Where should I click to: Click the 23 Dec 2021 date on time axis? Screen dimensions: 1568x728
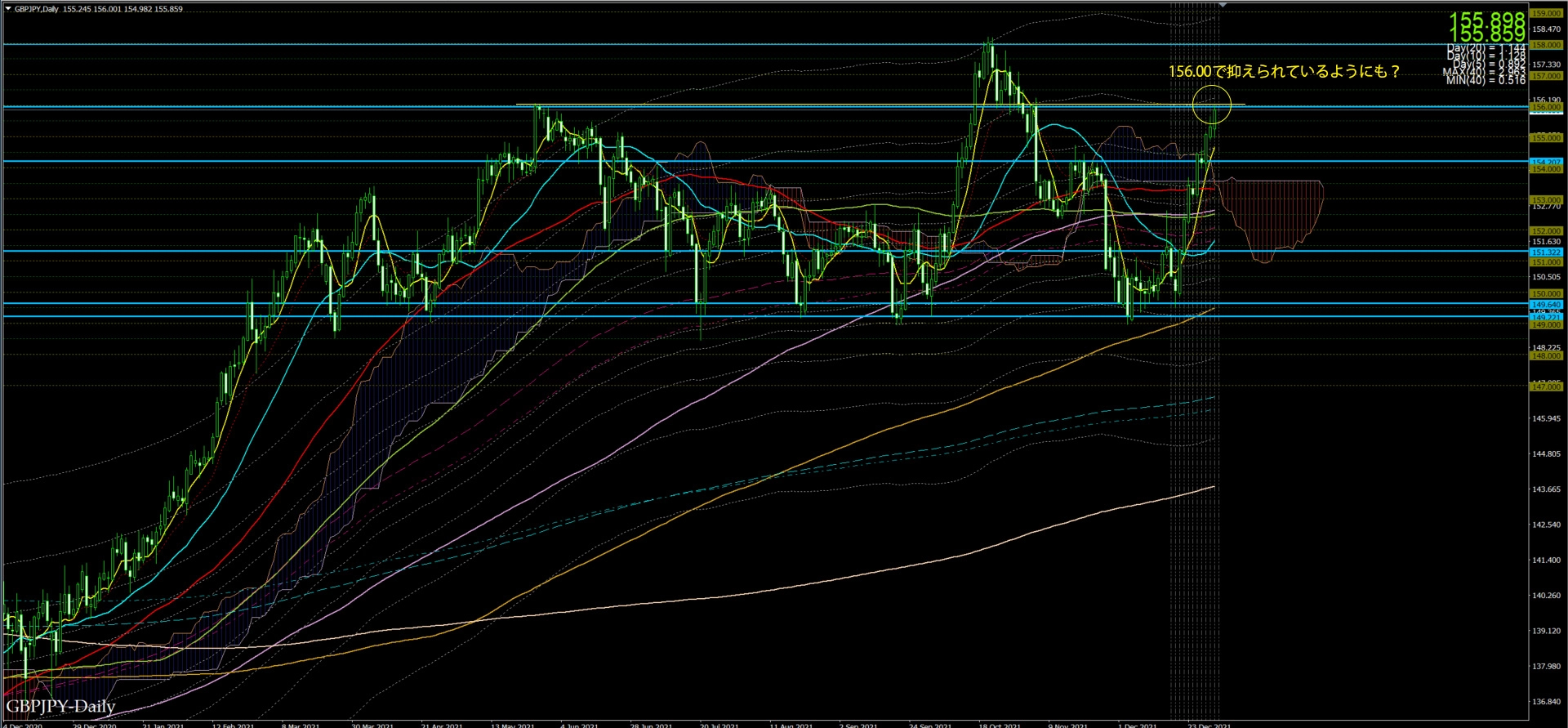tap(1209, 725)
